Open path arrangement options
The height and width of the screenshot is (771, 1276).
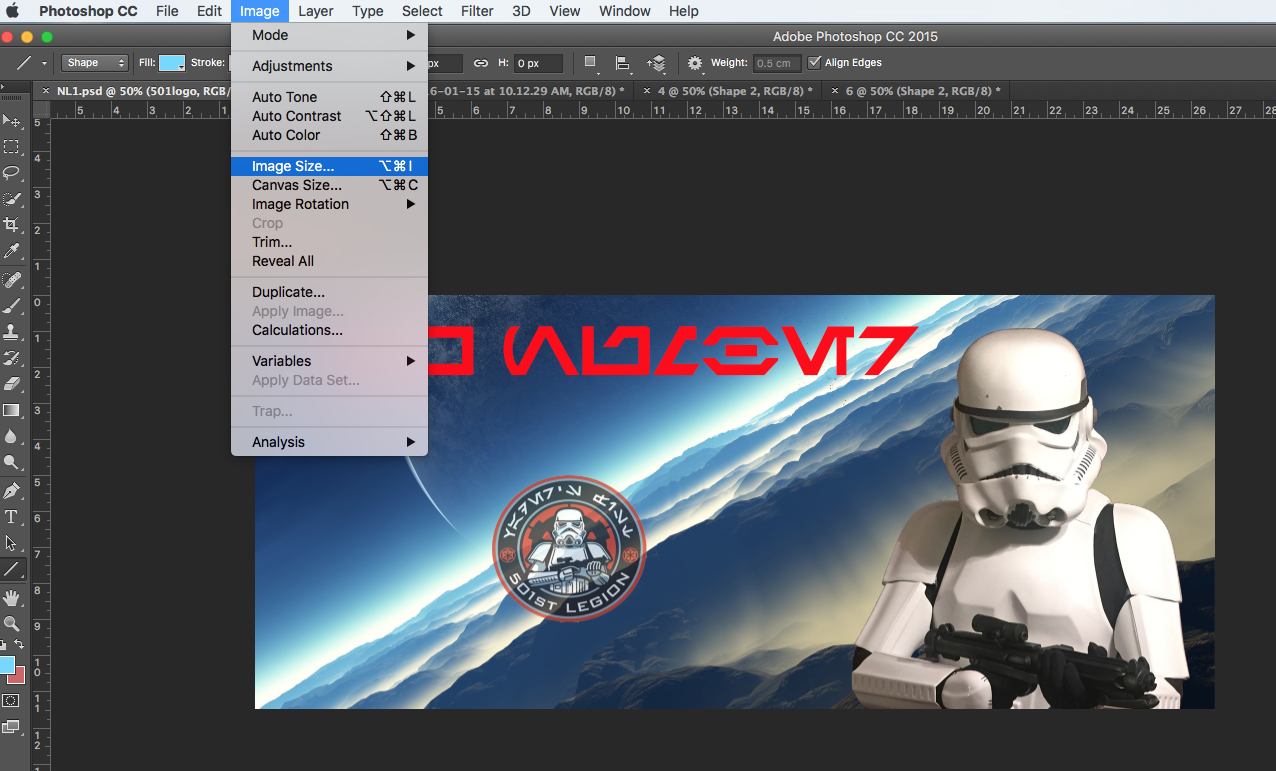(x=657, y=63)
